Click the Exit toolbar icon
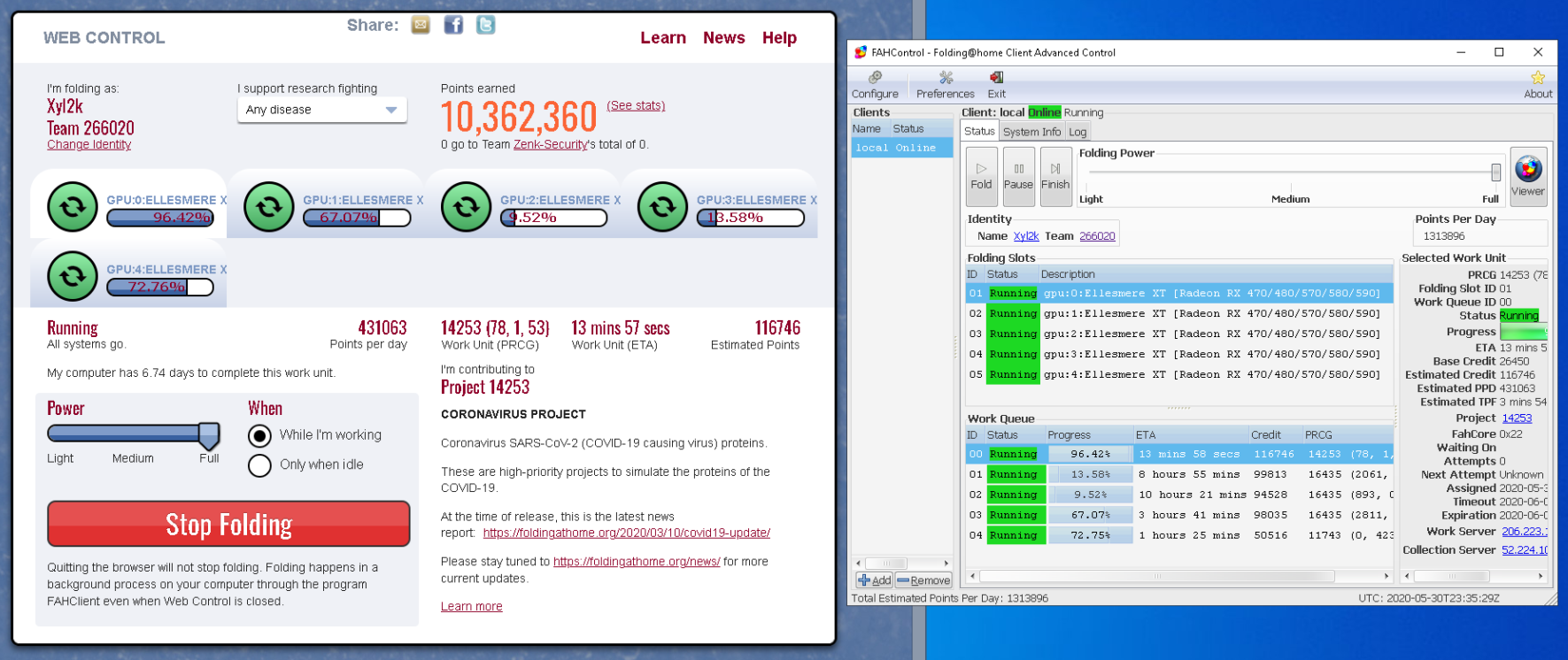The height and width of the screenshot is (660, 1568). tap(996, 85)
